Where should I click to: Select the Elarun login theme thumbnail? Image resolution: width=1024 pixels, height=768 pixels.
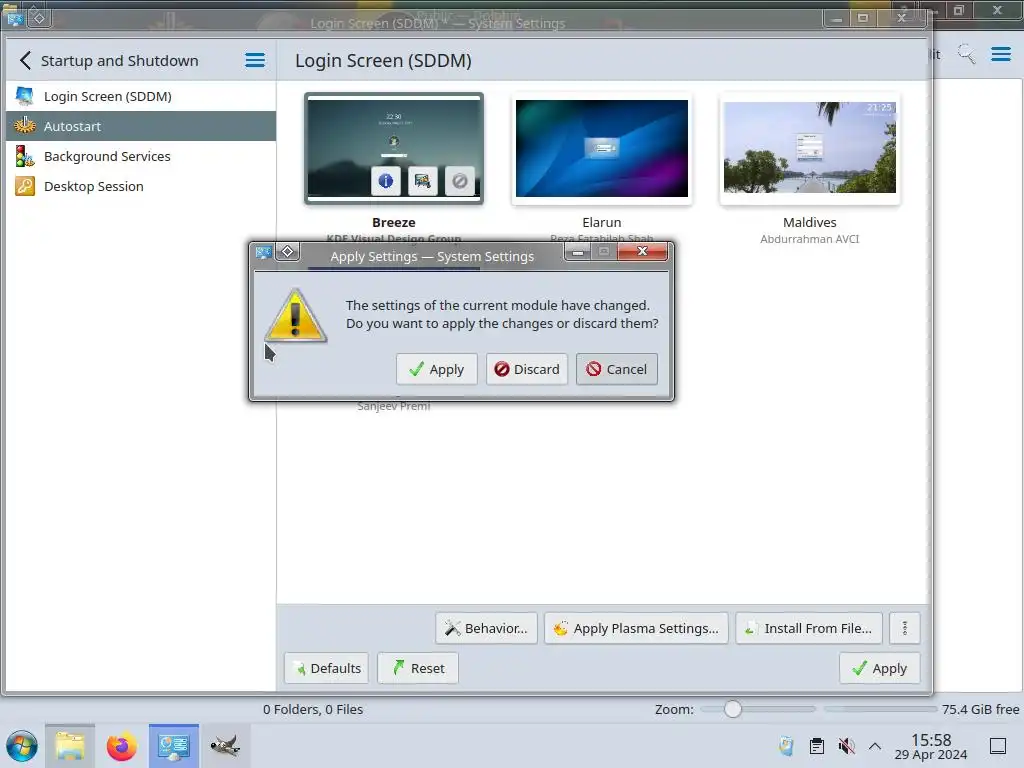(601, 148)
